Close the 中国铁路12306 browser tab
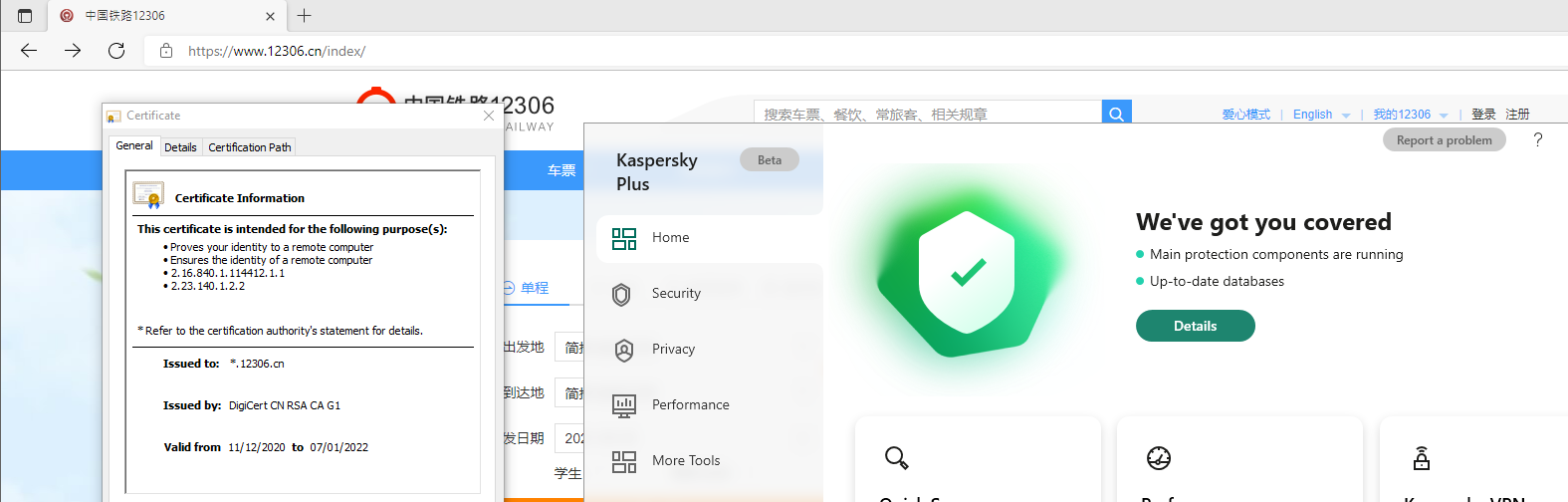Image resolution: width=1568 pixels, height=502 pixels. click(x=271, y=16)
